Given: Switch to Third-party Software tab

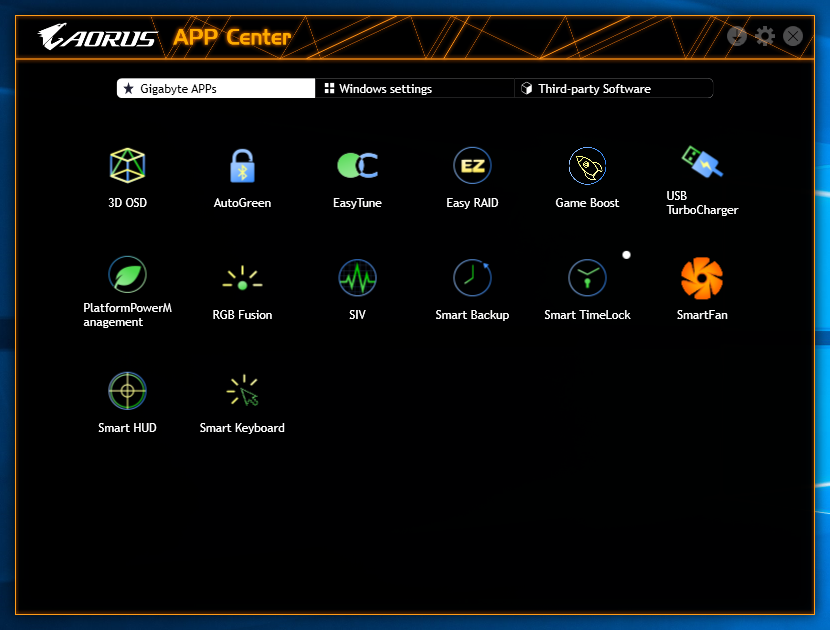Looking at the screenshot, I should 614,88.
